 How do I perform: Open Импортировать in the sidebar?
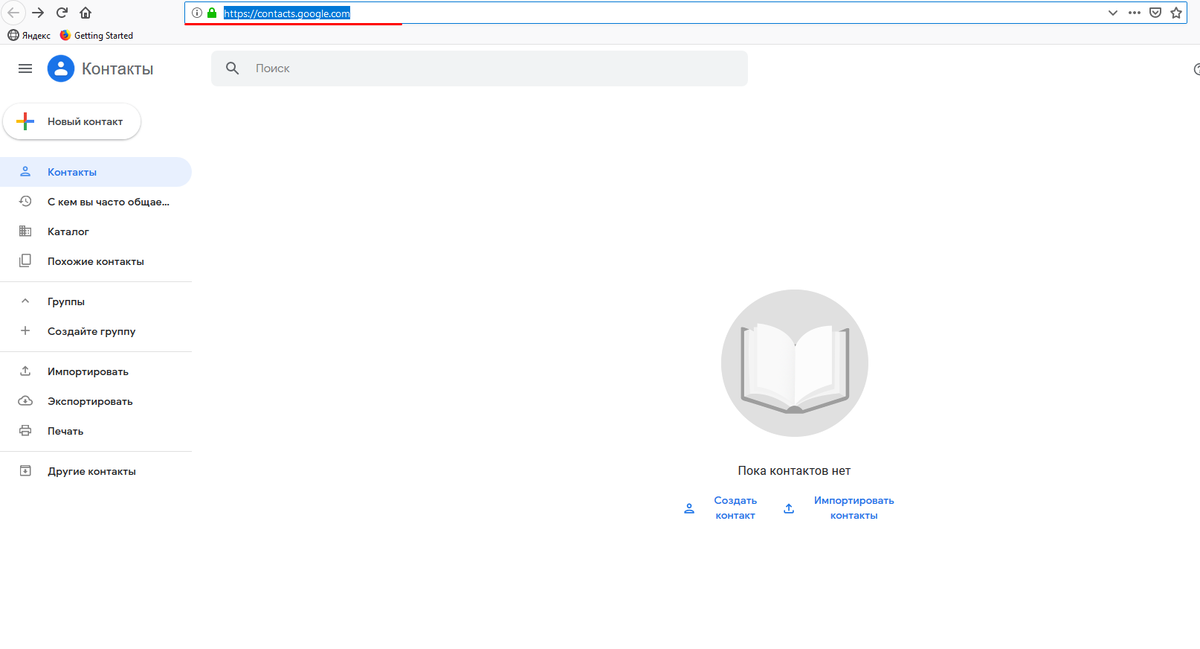coord(96,371)
